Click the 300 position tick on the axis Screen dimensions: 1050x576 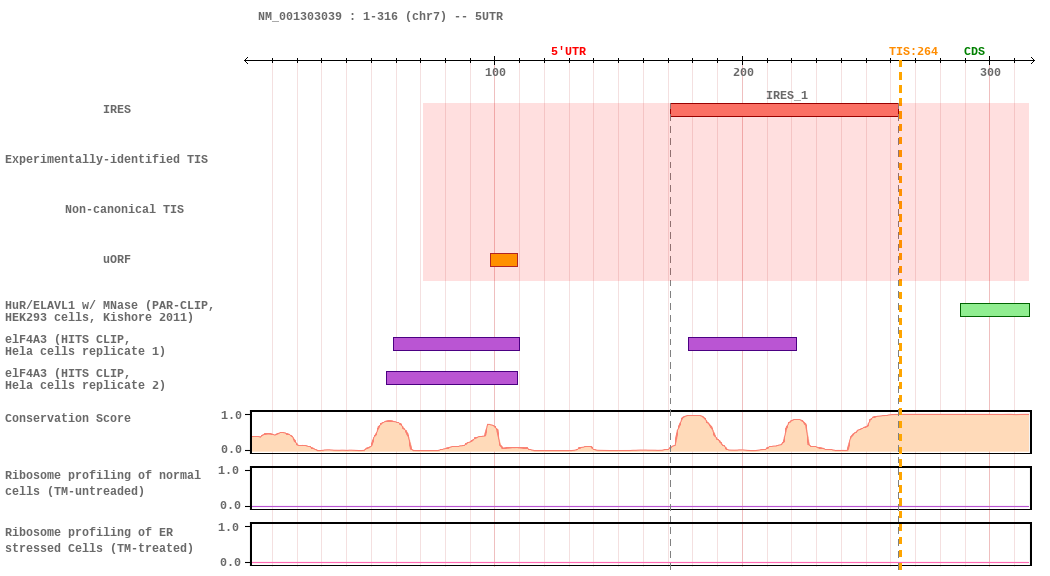[x=990, y=62]
